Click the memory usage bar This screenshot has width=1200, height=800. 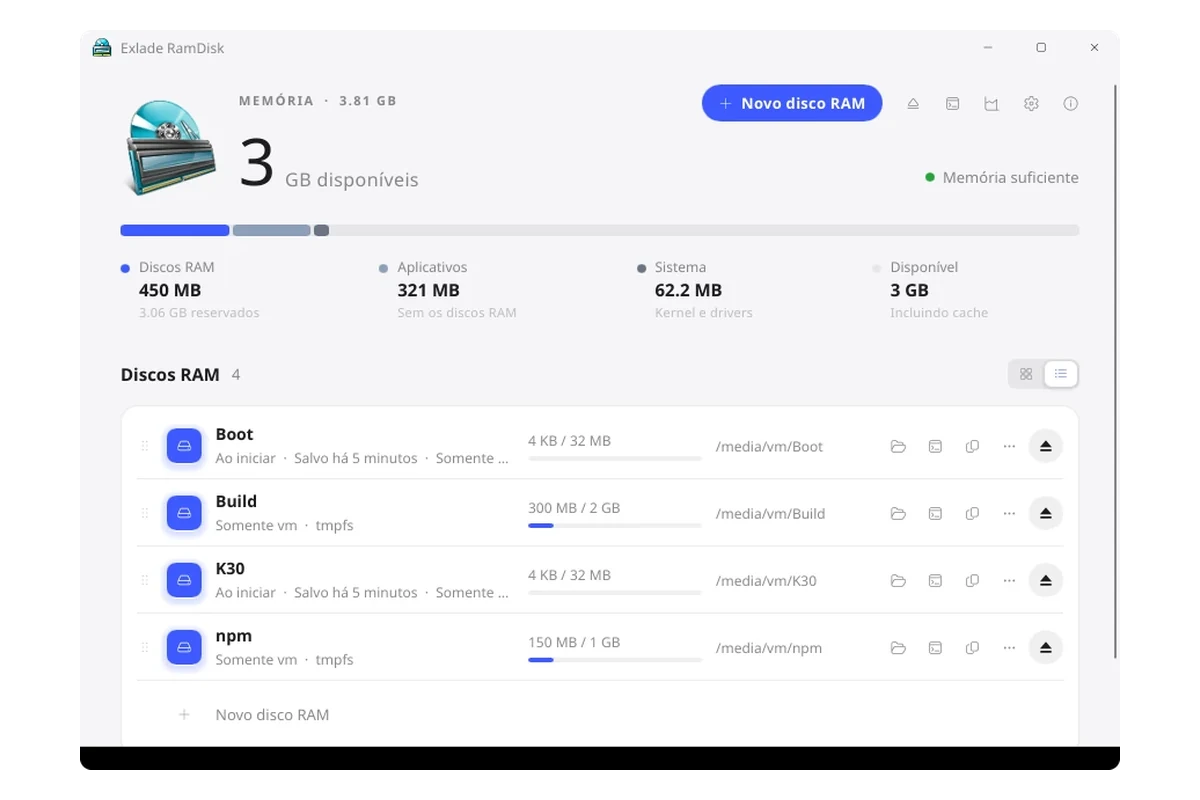pos(600,230)
